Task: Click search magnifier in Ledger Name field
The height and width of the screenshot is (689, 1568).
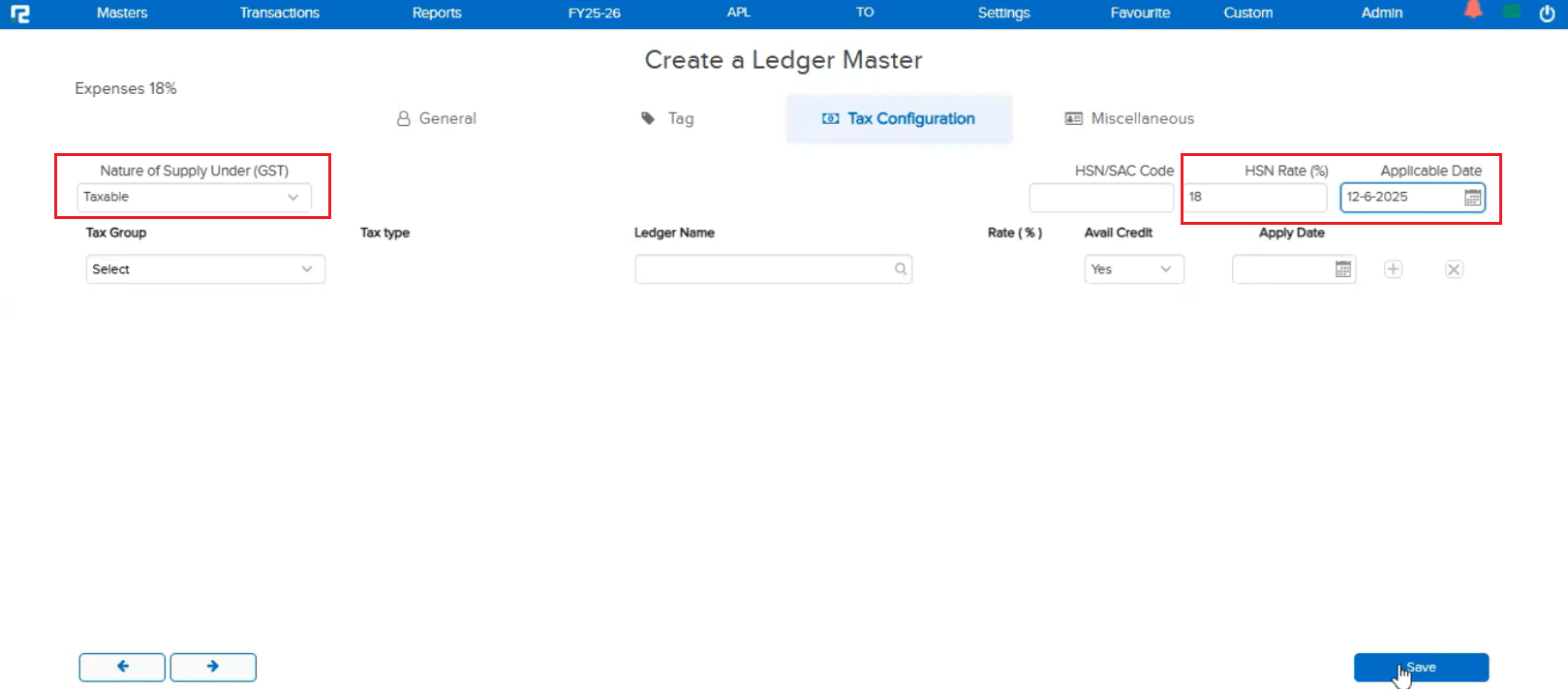Action: (x=901, y=269)
